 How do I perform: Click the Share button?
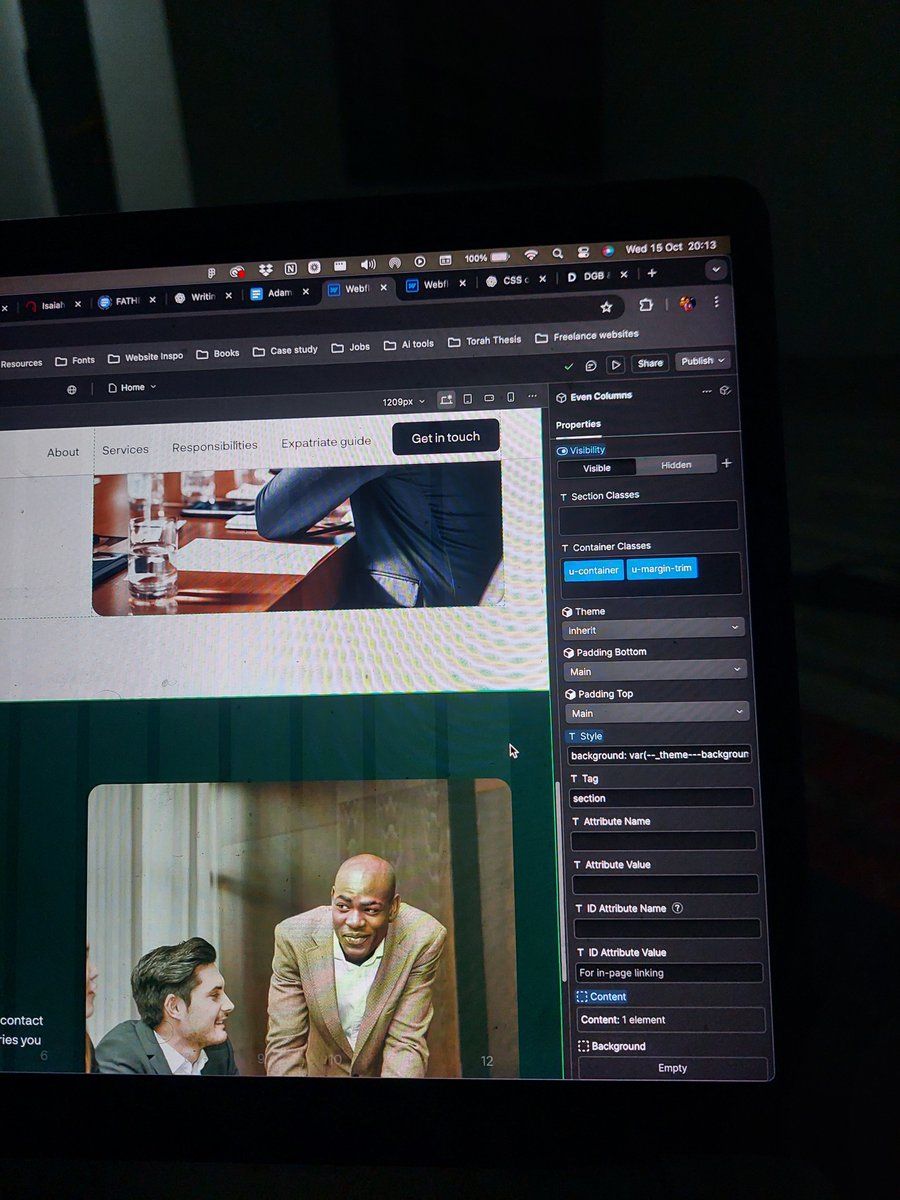click(x=650, y=363)
